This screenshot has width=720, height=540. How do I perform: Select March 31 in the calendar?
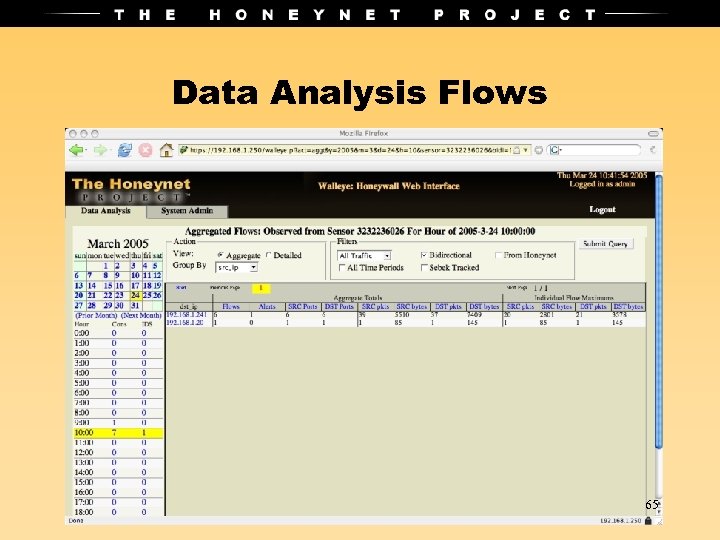pos(135,305)
